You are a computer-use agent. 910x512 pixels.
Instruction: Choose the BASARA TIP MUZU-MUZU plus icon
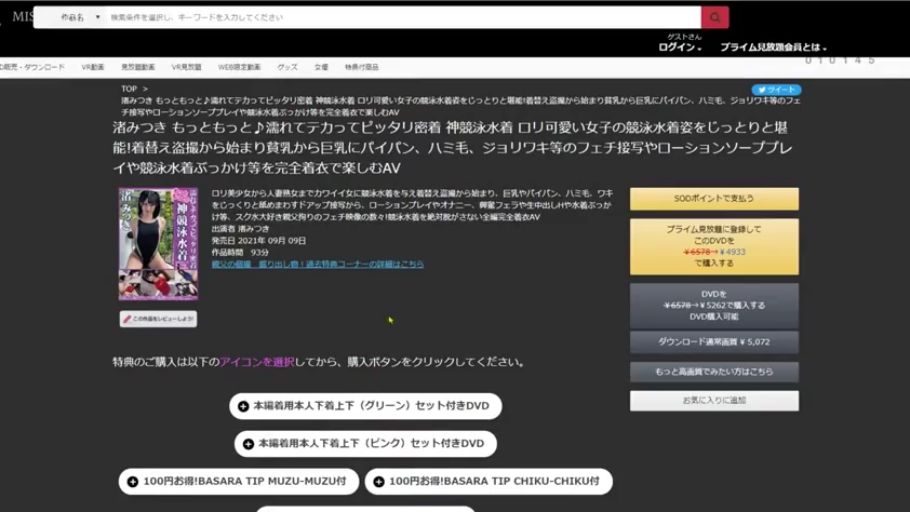(132, 481)
